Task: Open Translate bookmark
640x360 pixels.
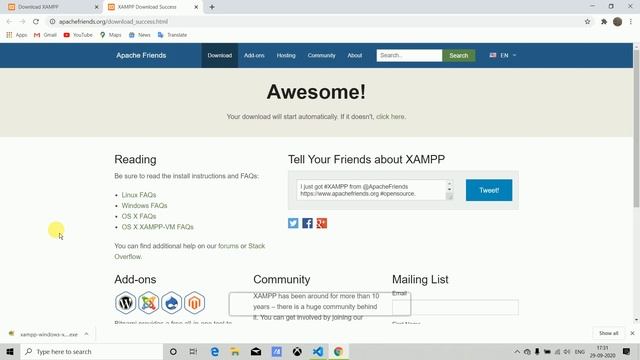Action: click(172, 35)
